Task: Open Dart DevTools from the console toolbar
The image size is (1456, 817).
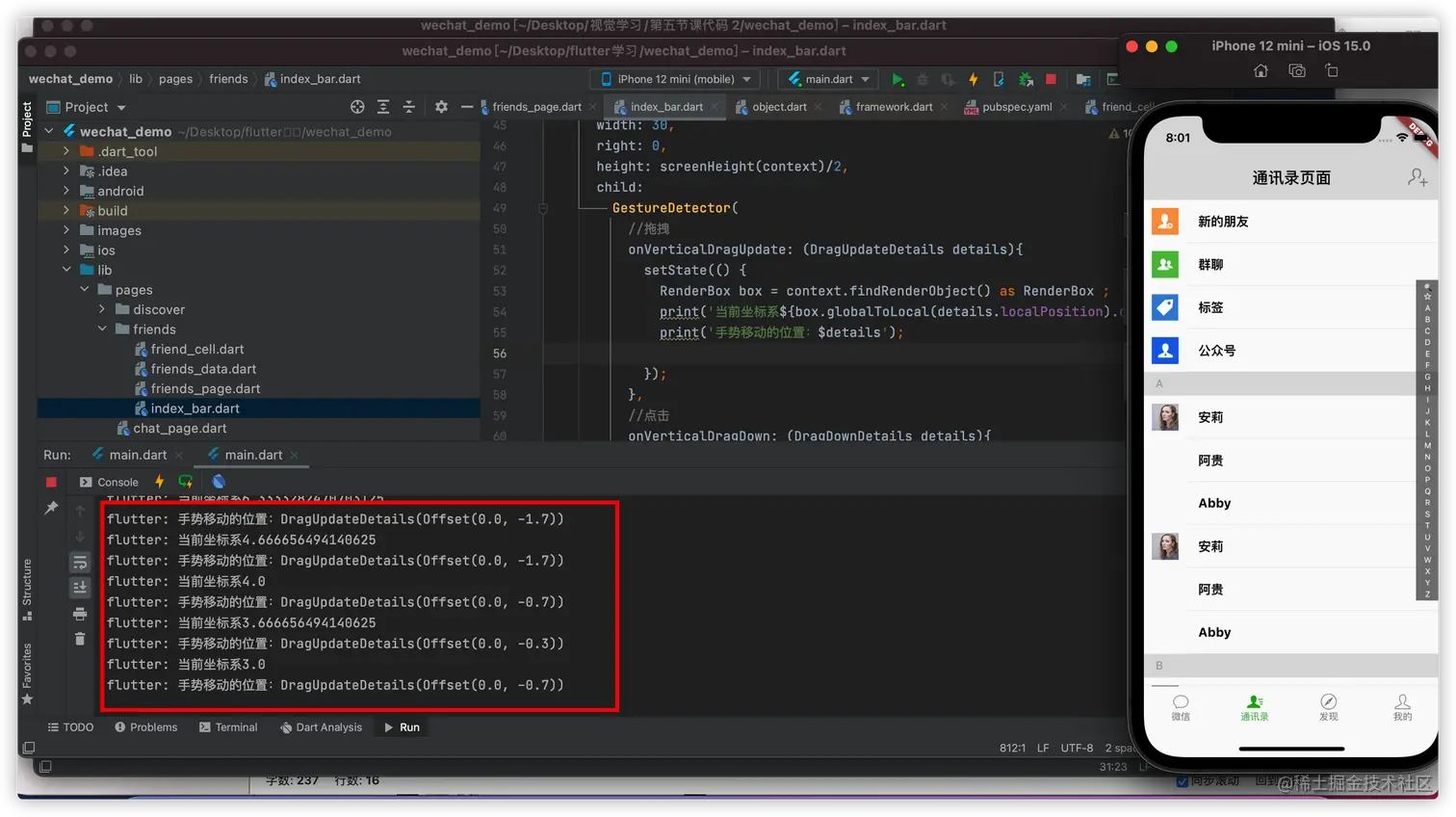Action: click(x=219, y=482)
